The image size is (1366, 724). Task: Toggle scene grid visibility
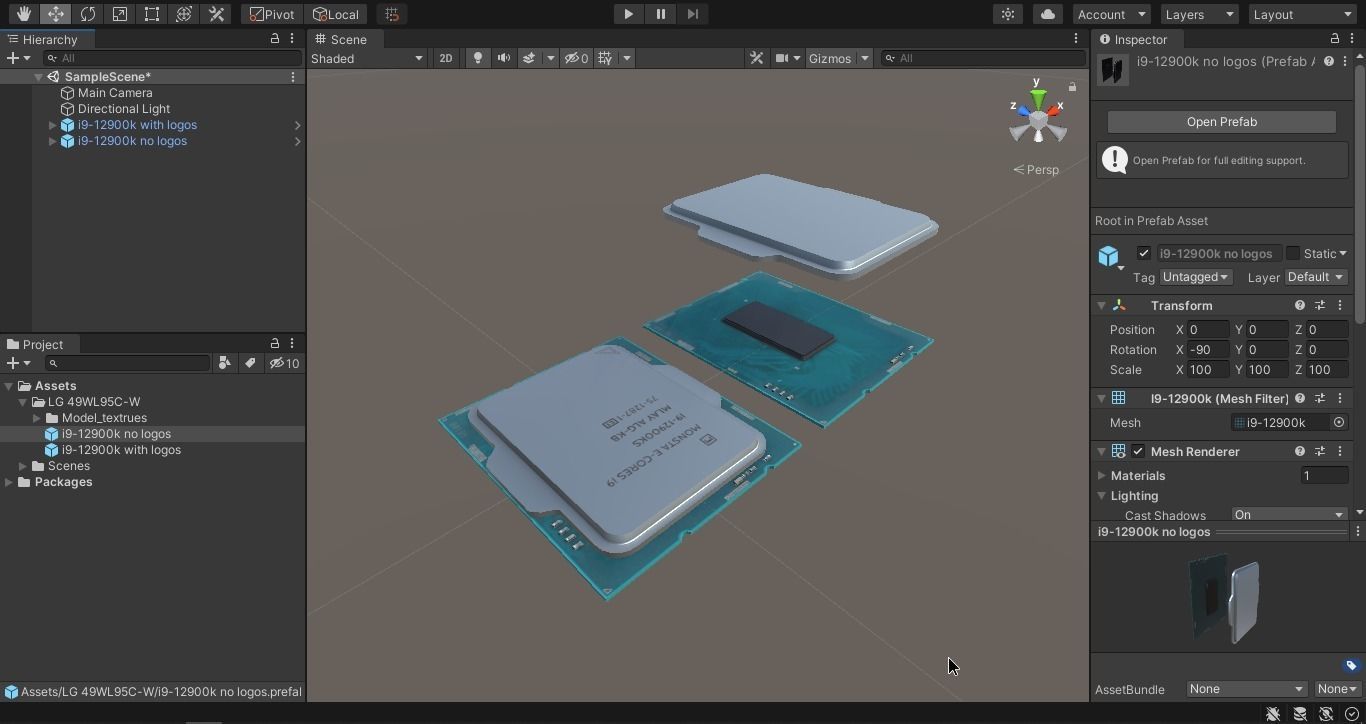[x=605, y=58]
